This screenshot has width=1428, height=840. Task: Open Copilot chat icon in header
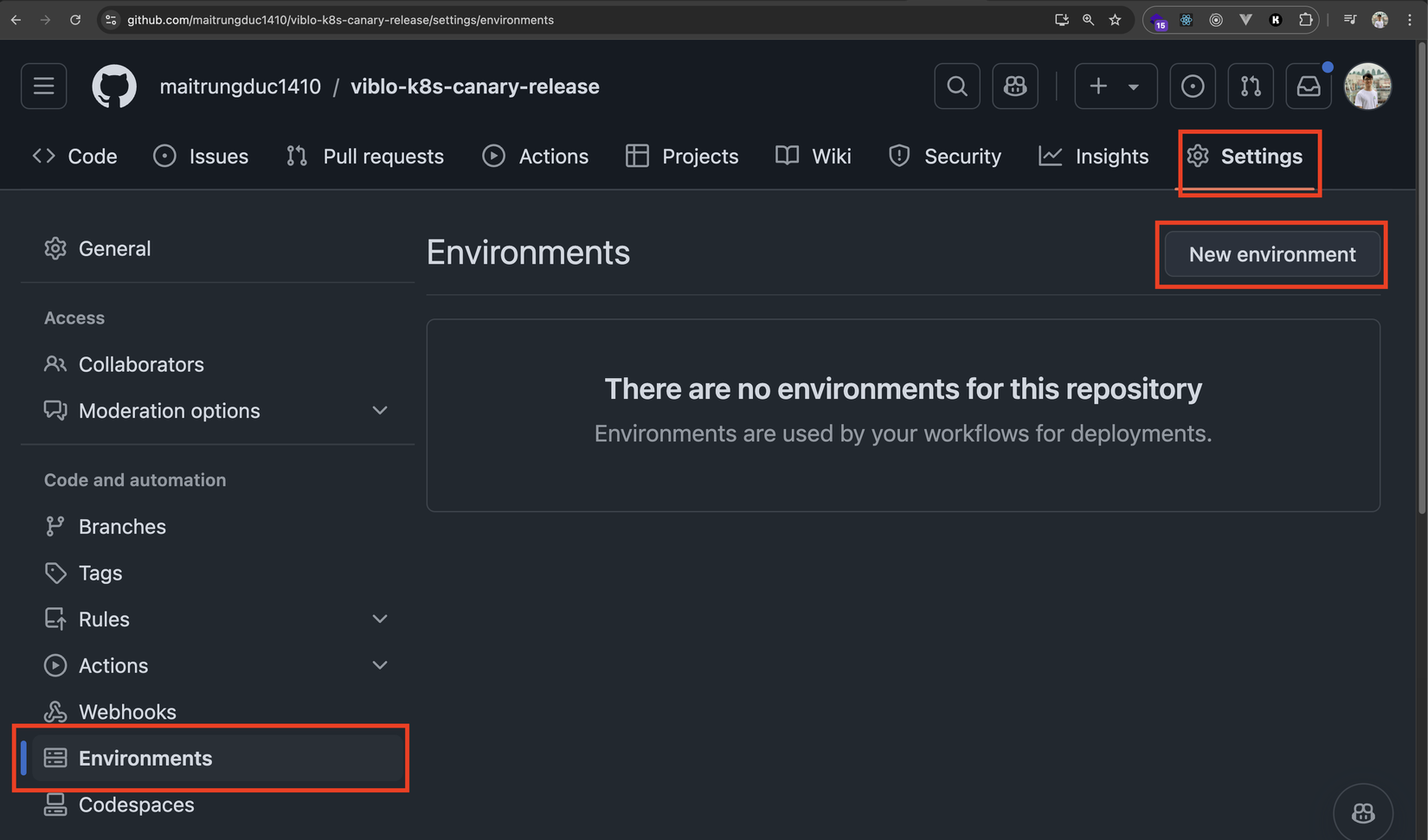click(1015, 87)
